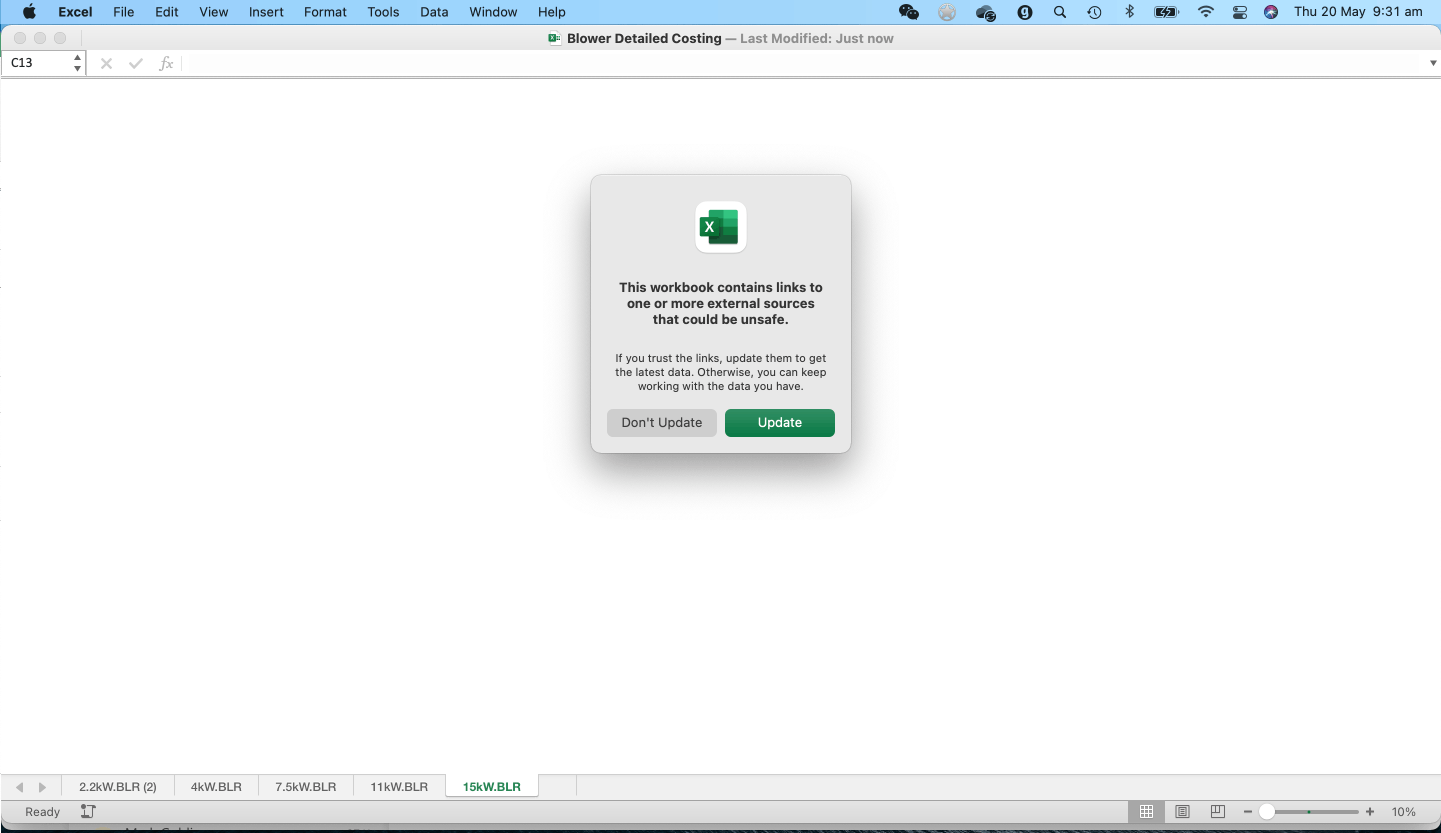This screenshot has width=1441, height=833.
Task: Open the Edit menu
Action: pyautogui.click(x=167, y=12)
